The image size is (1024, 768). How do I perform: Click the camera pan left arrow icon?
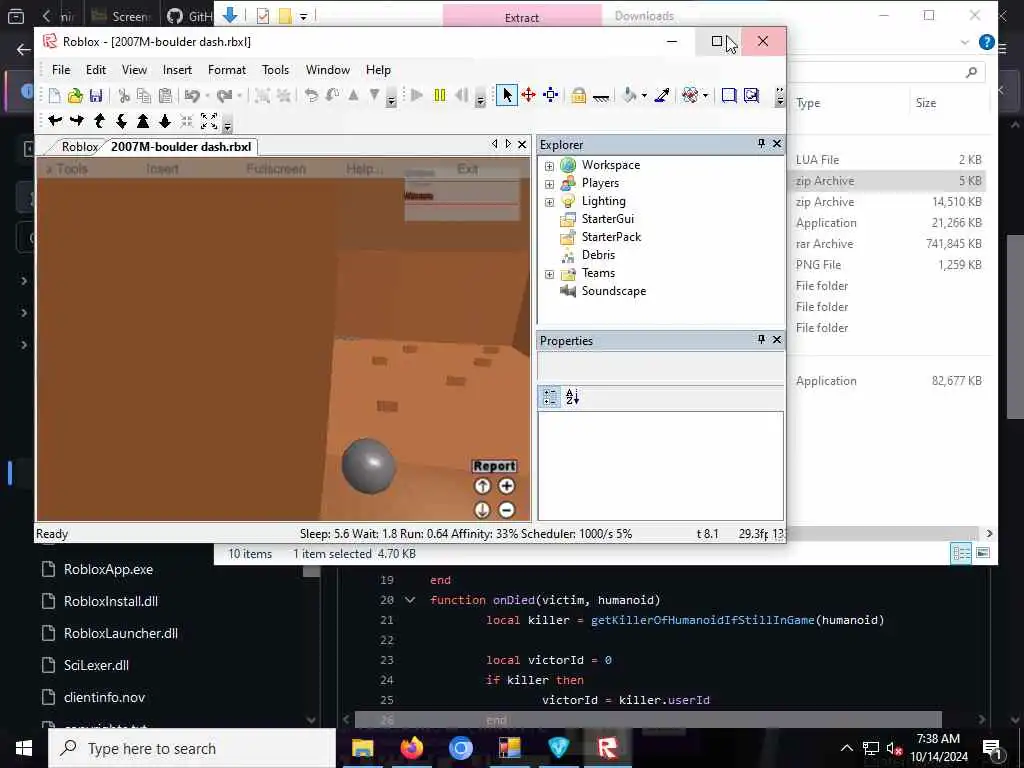(56, 121)
